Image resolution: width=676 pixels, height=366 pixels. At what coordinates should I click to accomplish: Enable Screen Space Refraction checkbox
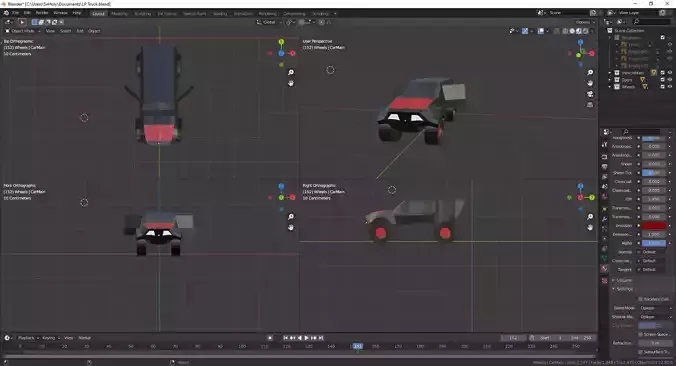pyautogui.click(x=641, y=334)
